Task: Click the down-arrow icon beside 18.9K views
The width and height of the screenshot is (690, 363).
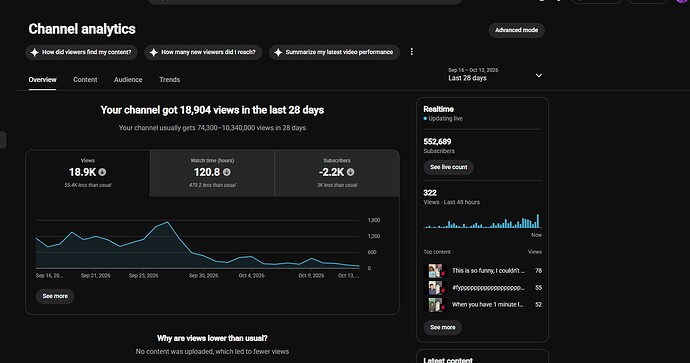Action: click(x=102, y=172)
